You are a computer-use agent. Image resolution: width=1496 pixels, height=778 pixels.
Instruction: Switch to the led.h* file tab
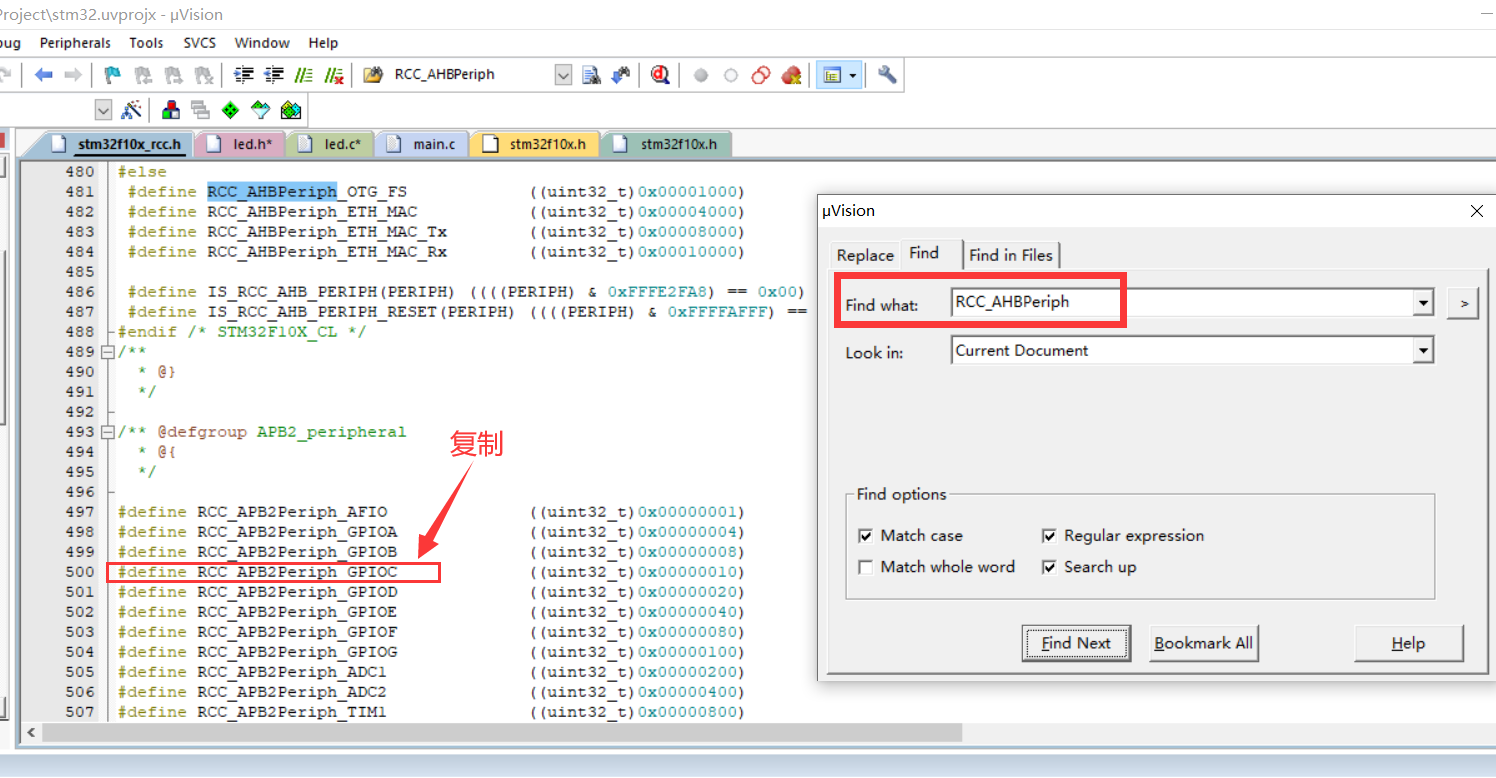(x=244, y=144)
